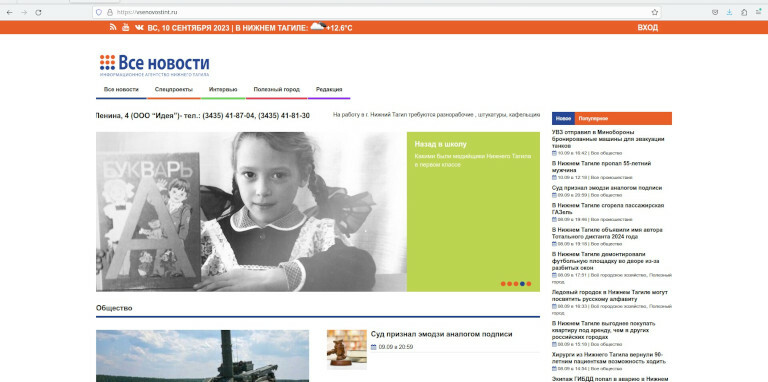Open the Общество section heading
768x382 pixels.
point(114,308)
